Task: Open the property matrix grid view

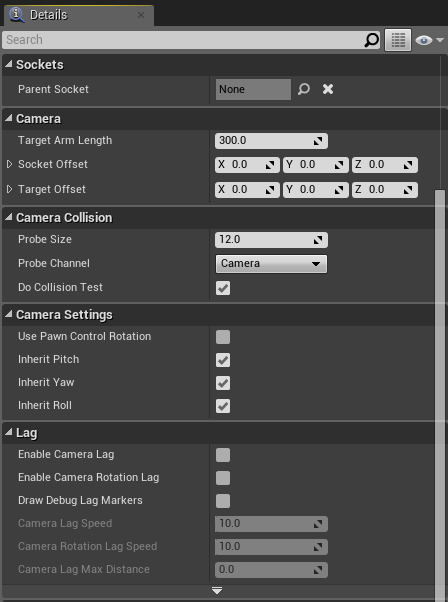Action: point(398,40)
